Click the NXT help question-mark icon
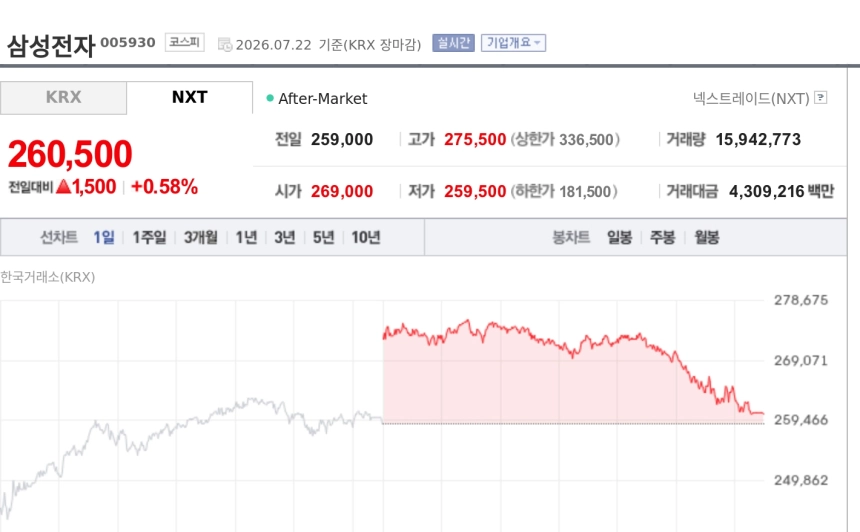 (x=821, y=98)
